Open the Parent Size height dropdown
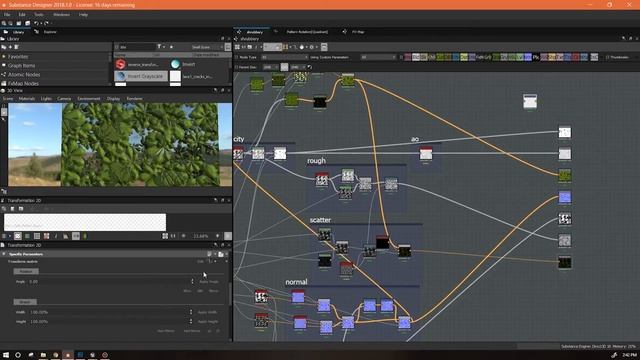Screen dimensions: 640x360 coord(297,67)
